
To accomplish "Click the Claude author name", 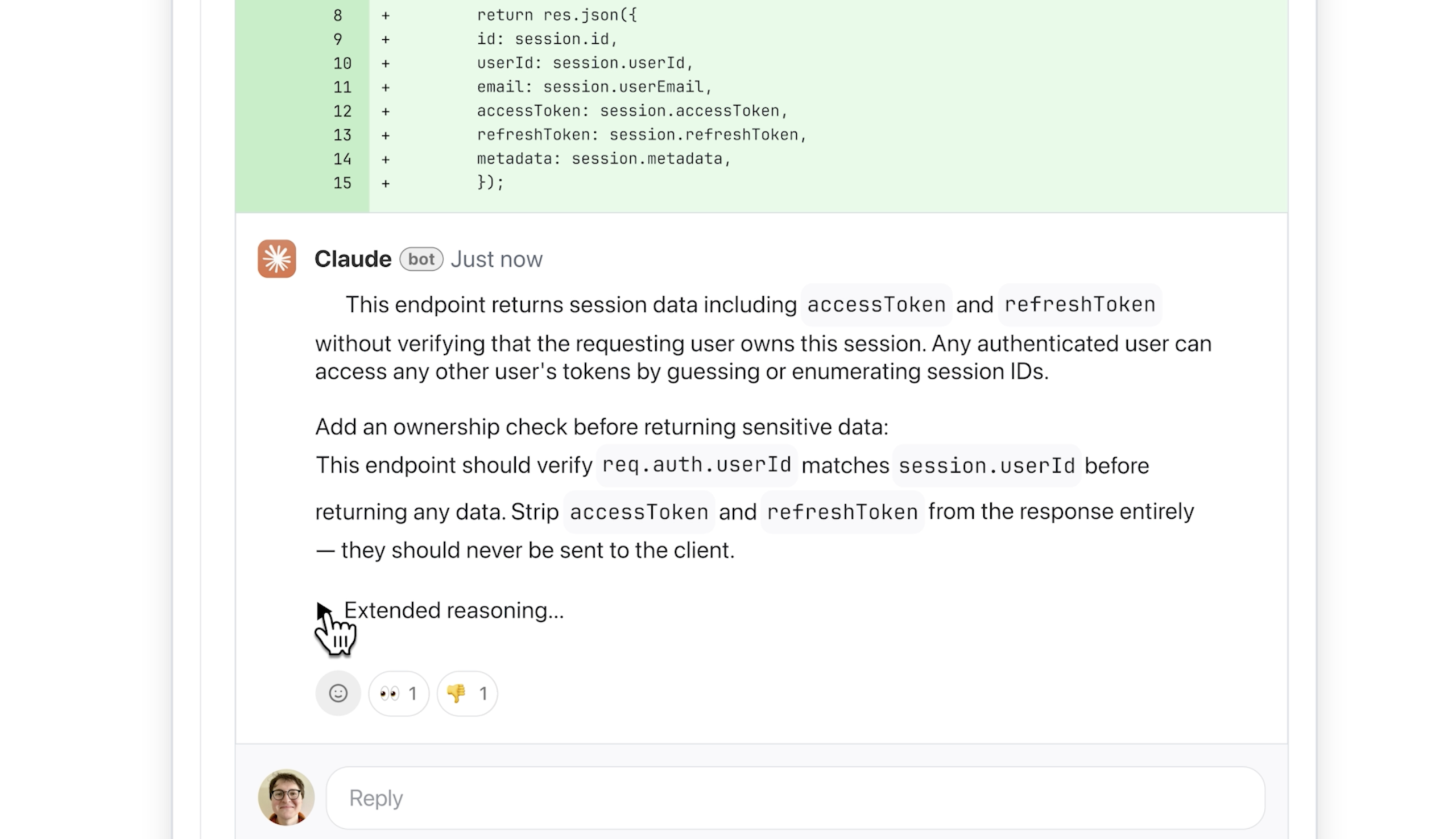I will coord(353,259).
